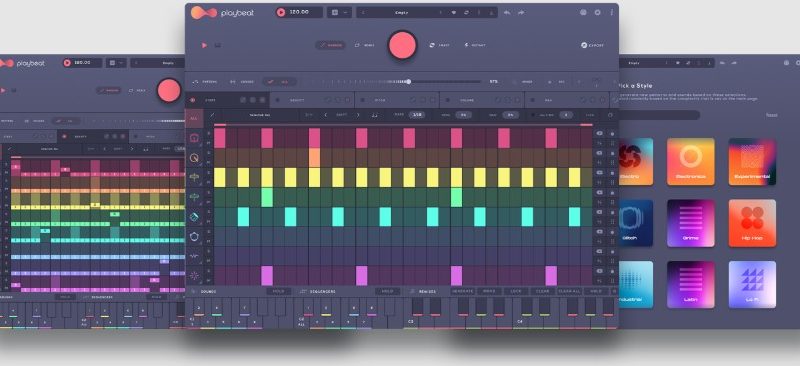Pick the Experimental style card in right window
Viewport: 800px width, 366px height.
[x=752, y=162]
